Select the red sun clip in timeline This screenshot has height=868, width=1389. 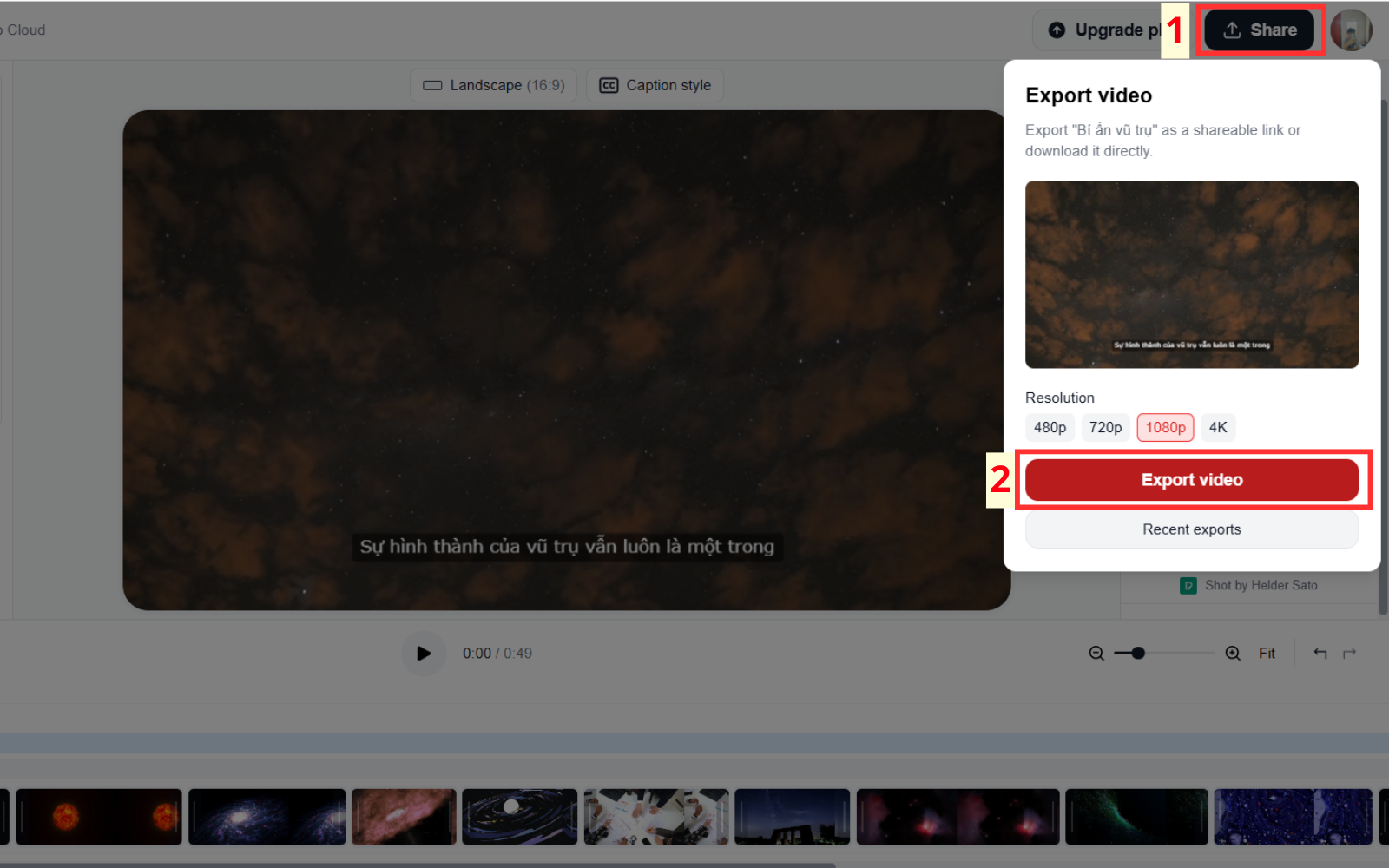99,817
